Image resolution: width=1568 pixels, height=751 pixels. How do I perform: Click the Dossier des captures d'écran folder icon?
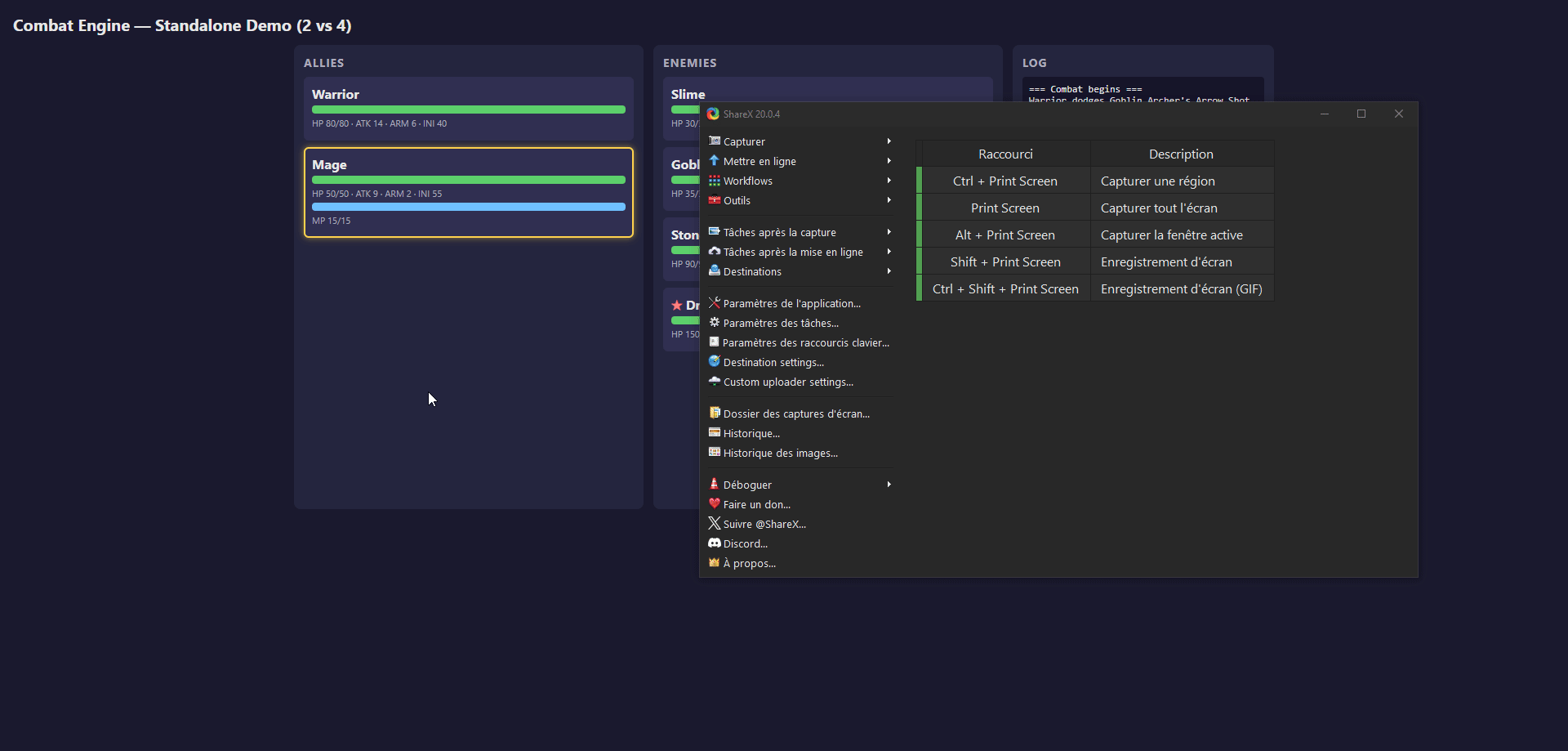click(715, 413)
